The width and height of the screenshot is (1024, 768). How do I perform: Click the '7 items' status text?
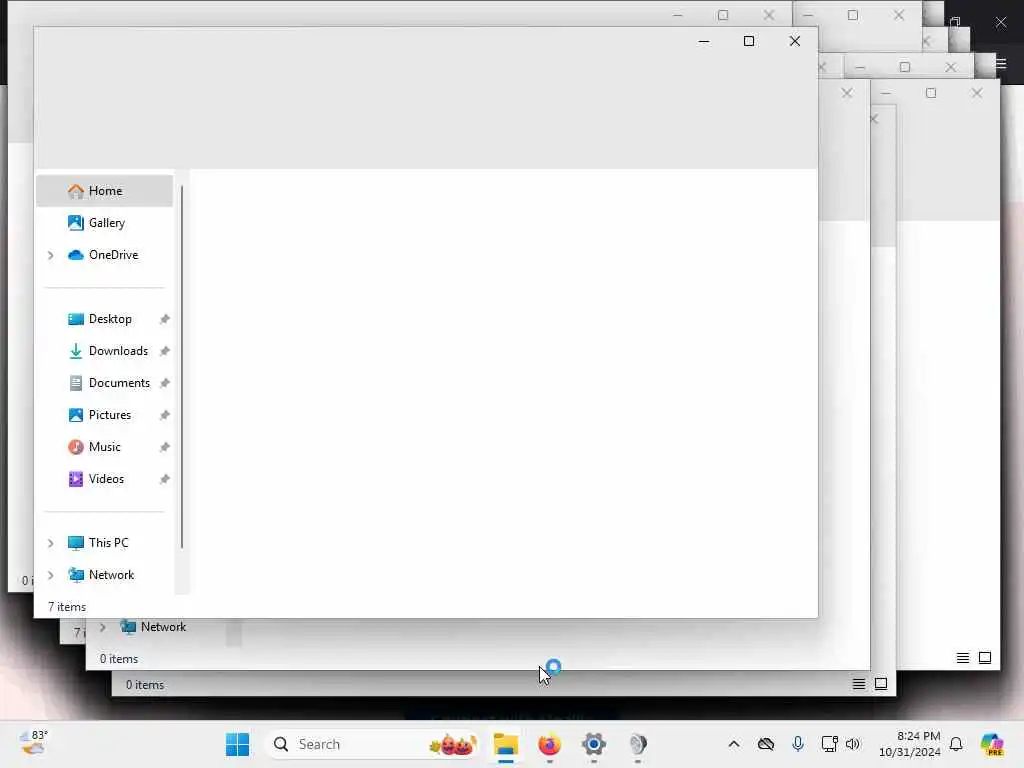pyautogui.click(x=67, y=607)
